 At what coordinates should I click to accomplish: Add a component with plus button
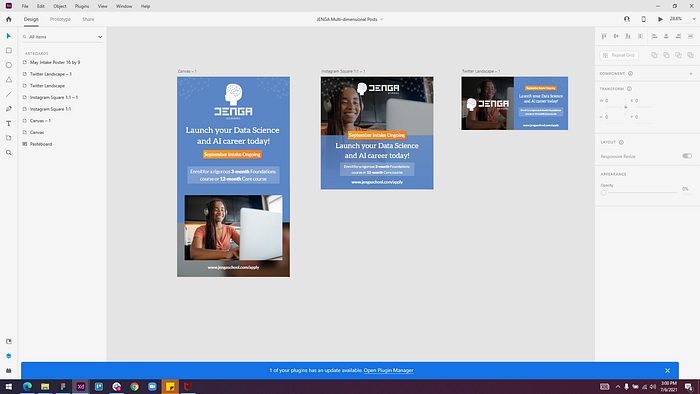coord(691,74)
